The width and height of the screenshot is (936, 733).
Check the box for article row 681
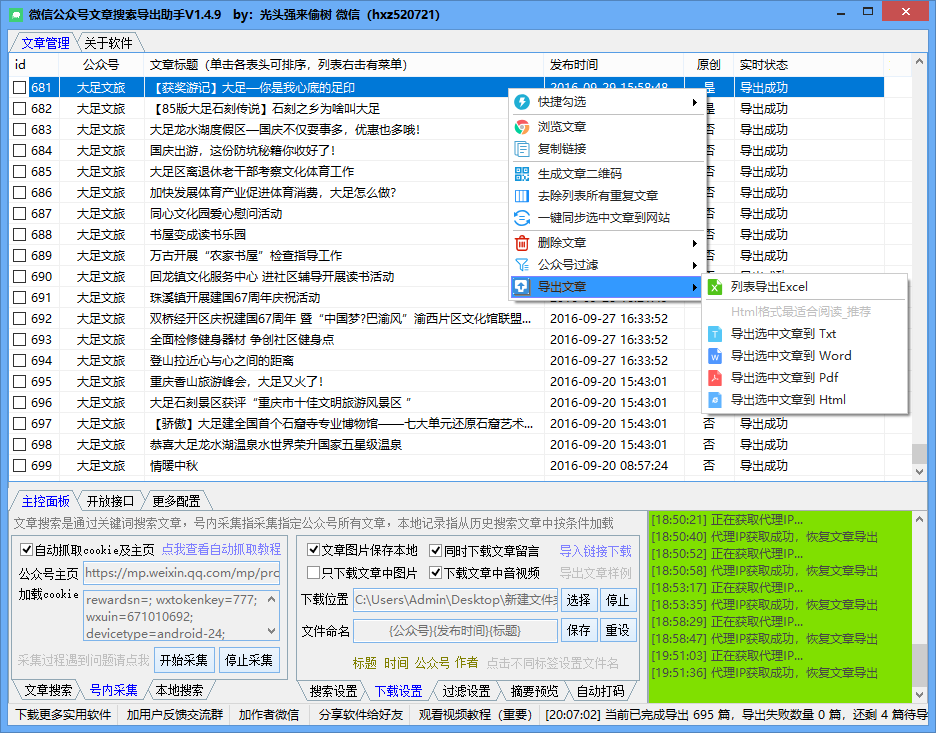pos(20,88)
